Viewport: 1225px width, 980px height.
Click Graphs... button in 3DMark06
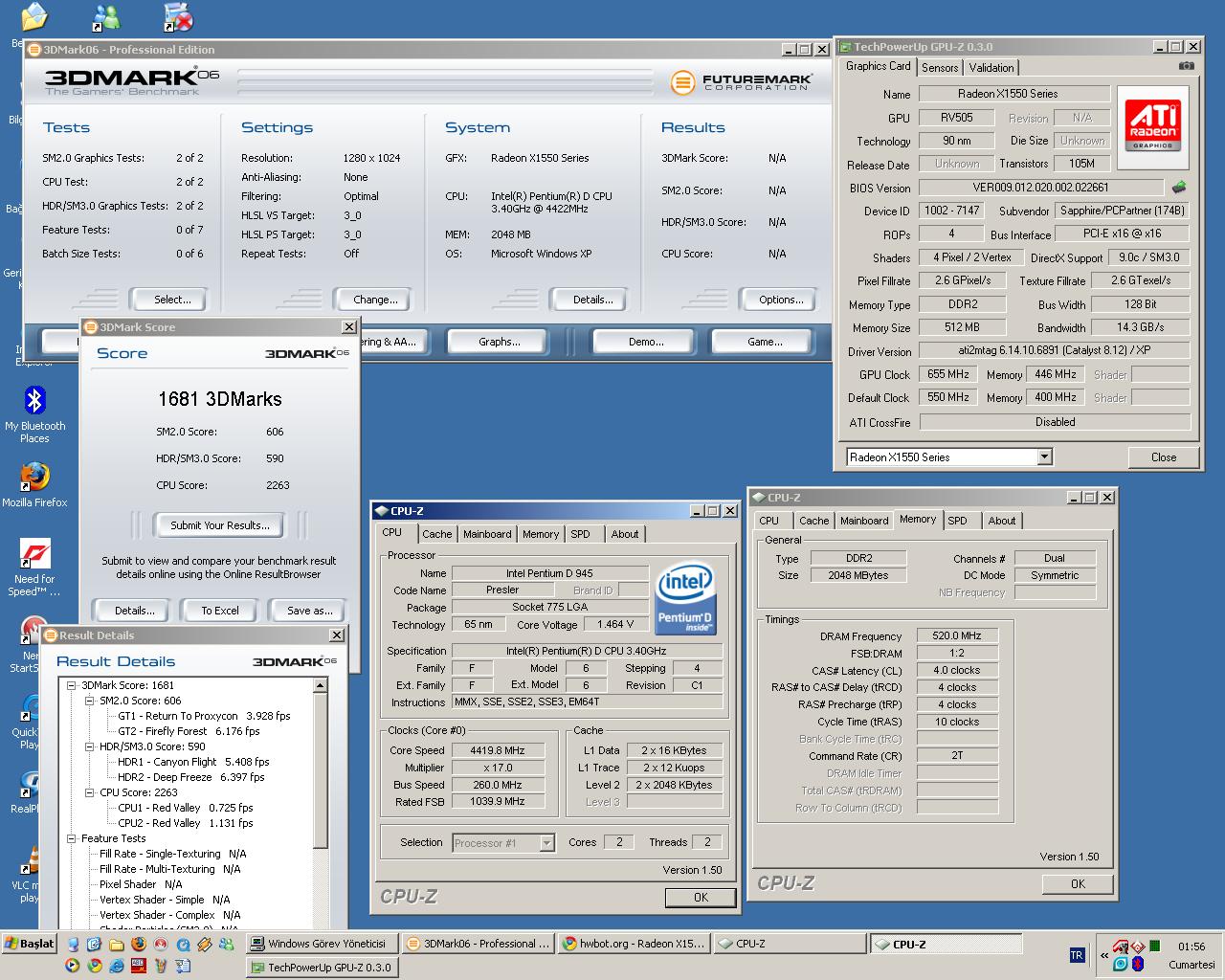500,342
